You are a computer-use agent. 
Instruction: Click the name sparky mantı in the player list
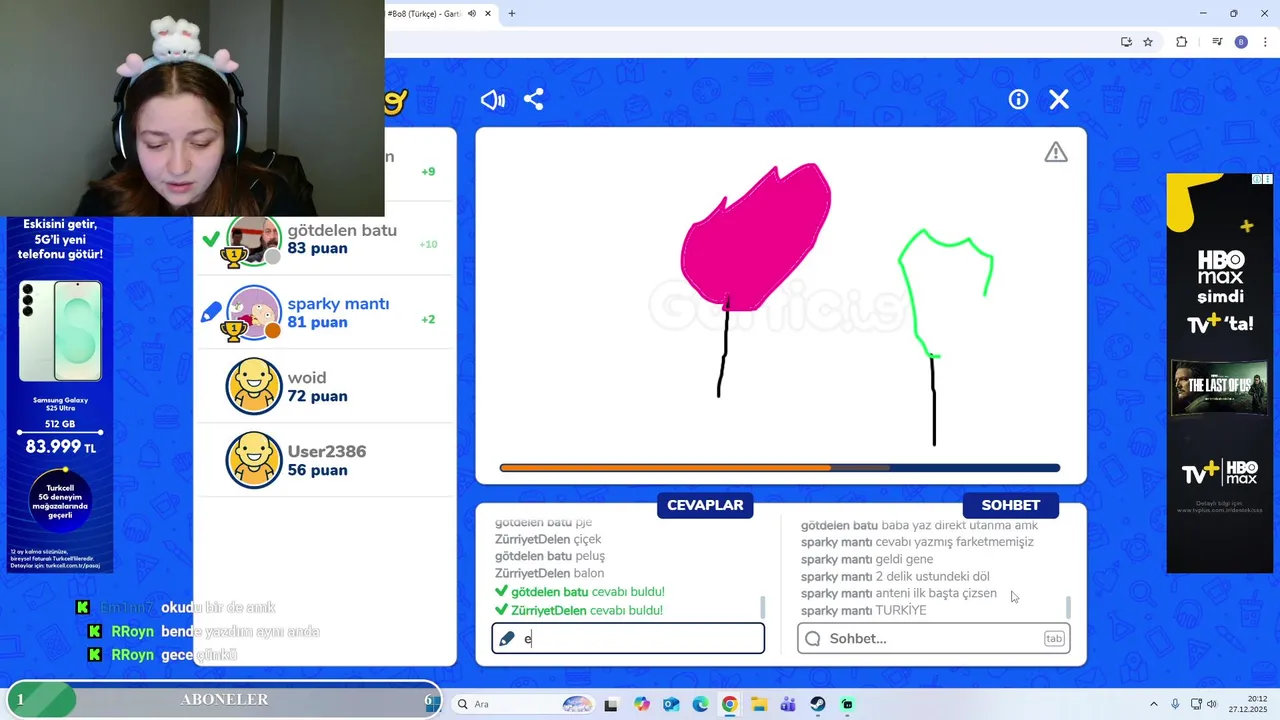point(338,304)
